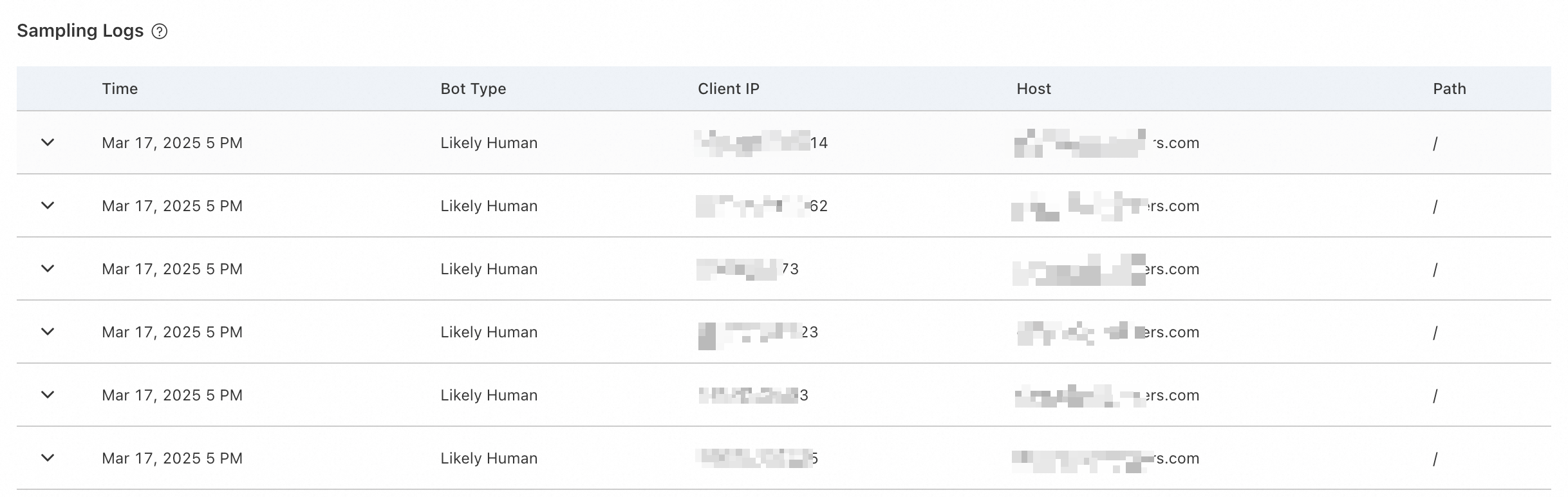Expand the first log row chevron
The height and width of the screenshot is (497, 1568).
[x=48, y=142]
